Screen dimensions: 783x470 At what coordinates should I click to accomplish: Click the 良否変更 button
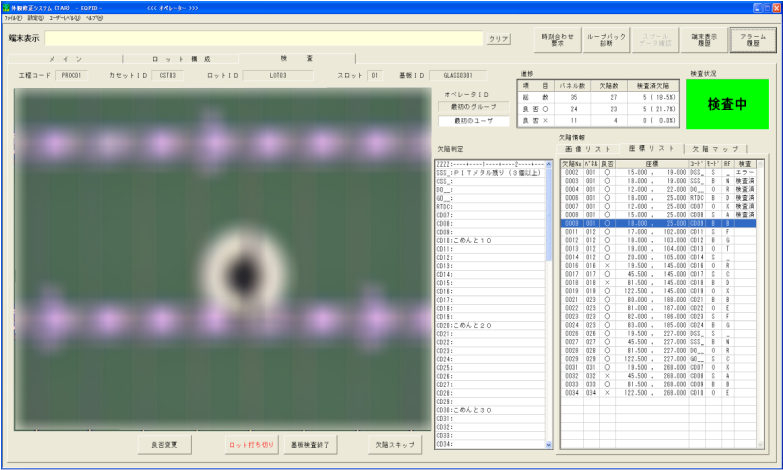point(164,442)
